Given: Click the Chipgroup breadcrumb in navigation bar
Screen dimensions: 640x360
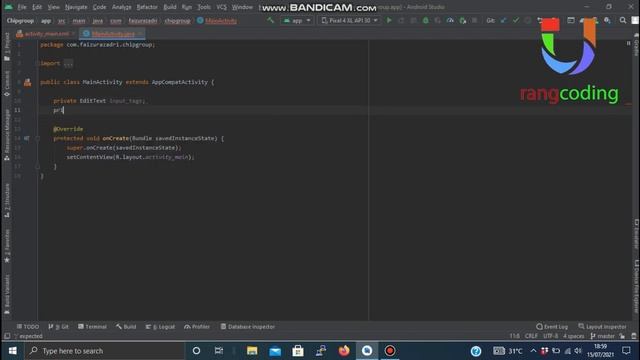Looking at the screenshot, I should pos(20,20).
